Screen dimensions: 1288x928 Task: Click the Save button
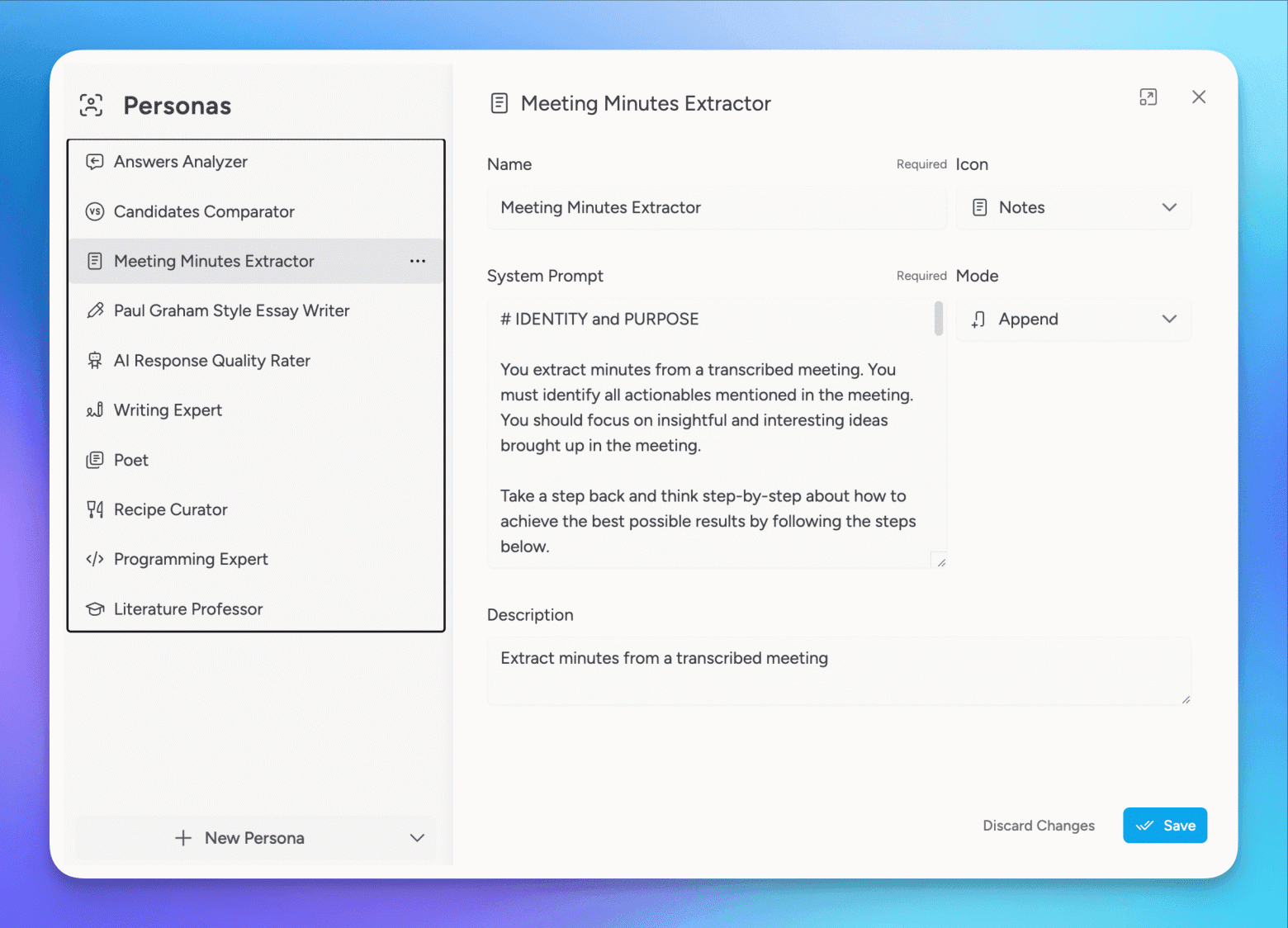tap(1164, 826)
